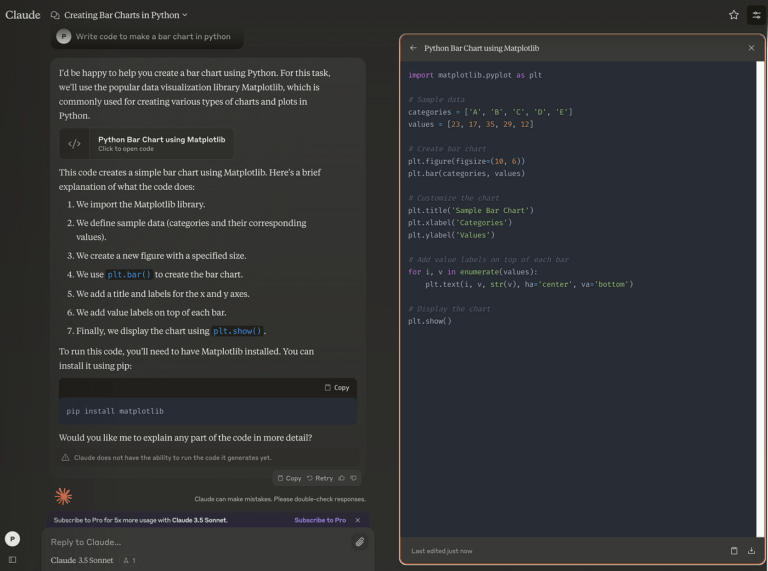Copy the full response text
768x571 pixels.
[x=289, y=478]
